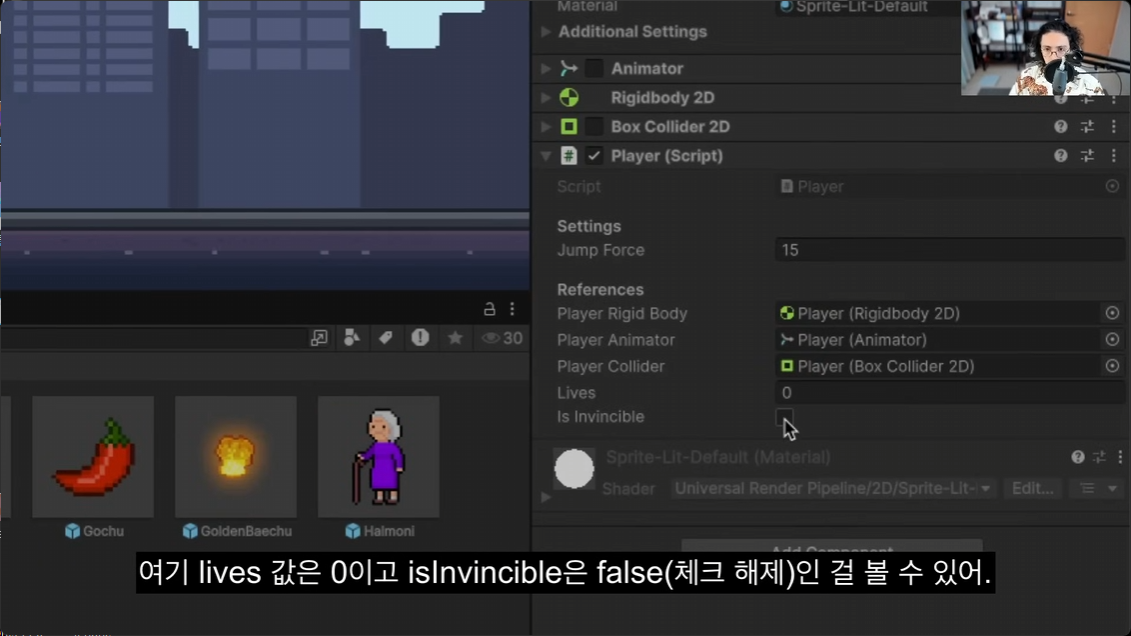Toggle the Animator component checkbox

[594, 69]
